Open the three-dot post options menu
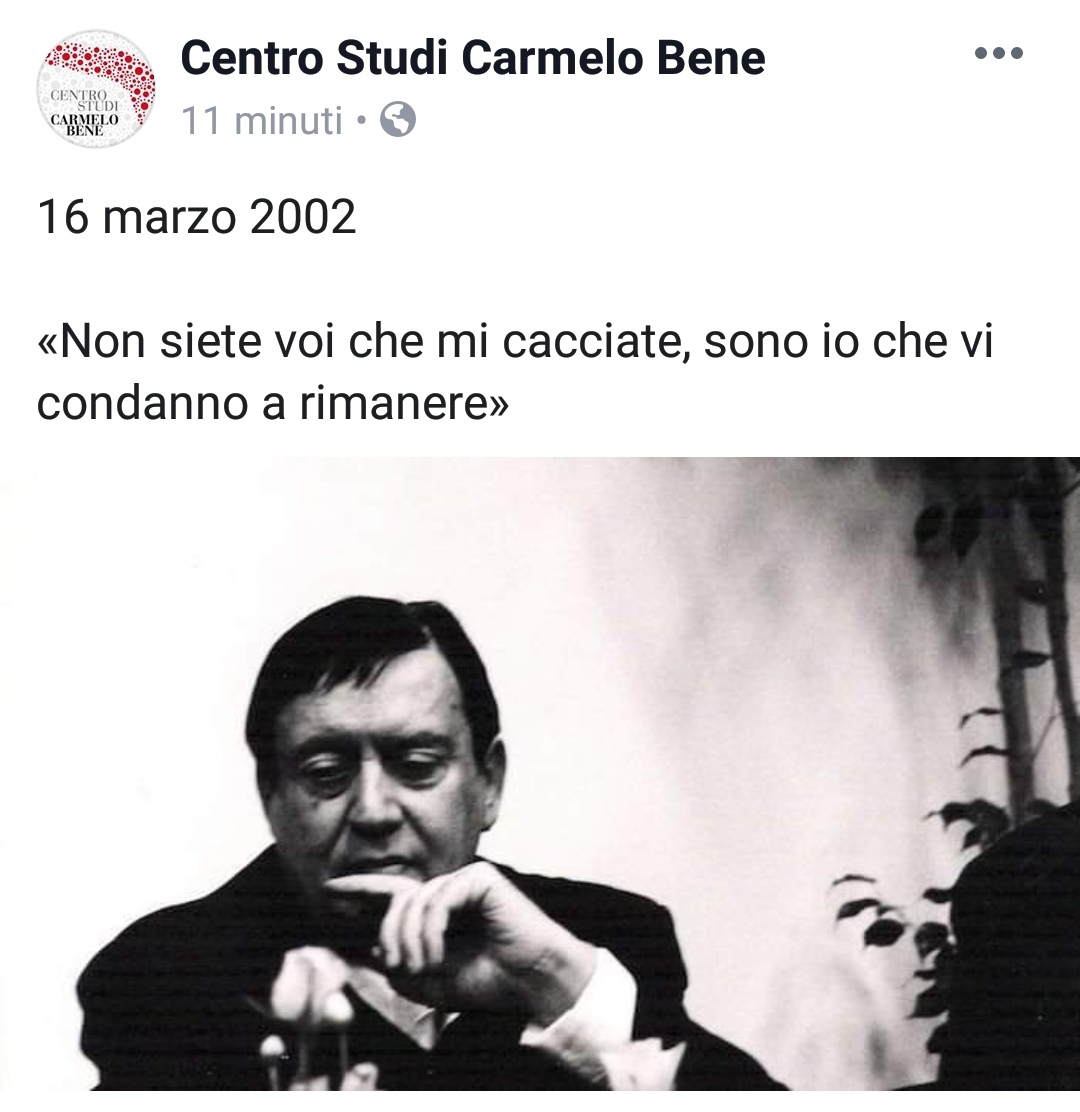The height and width of the screenshot is (1112, 1080). (x=998, y=53)
